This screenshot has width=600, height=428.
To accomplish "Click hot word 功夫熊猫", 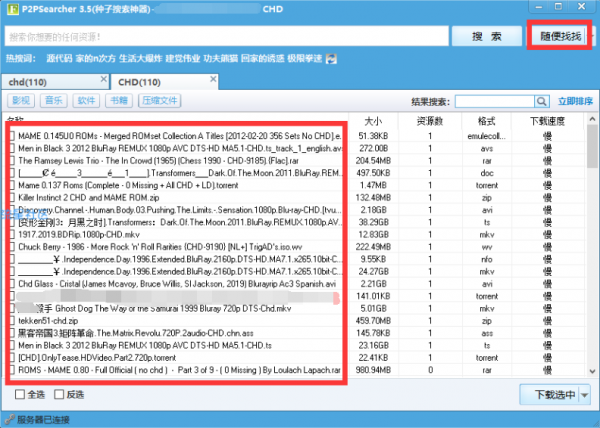I will [220, 59].
